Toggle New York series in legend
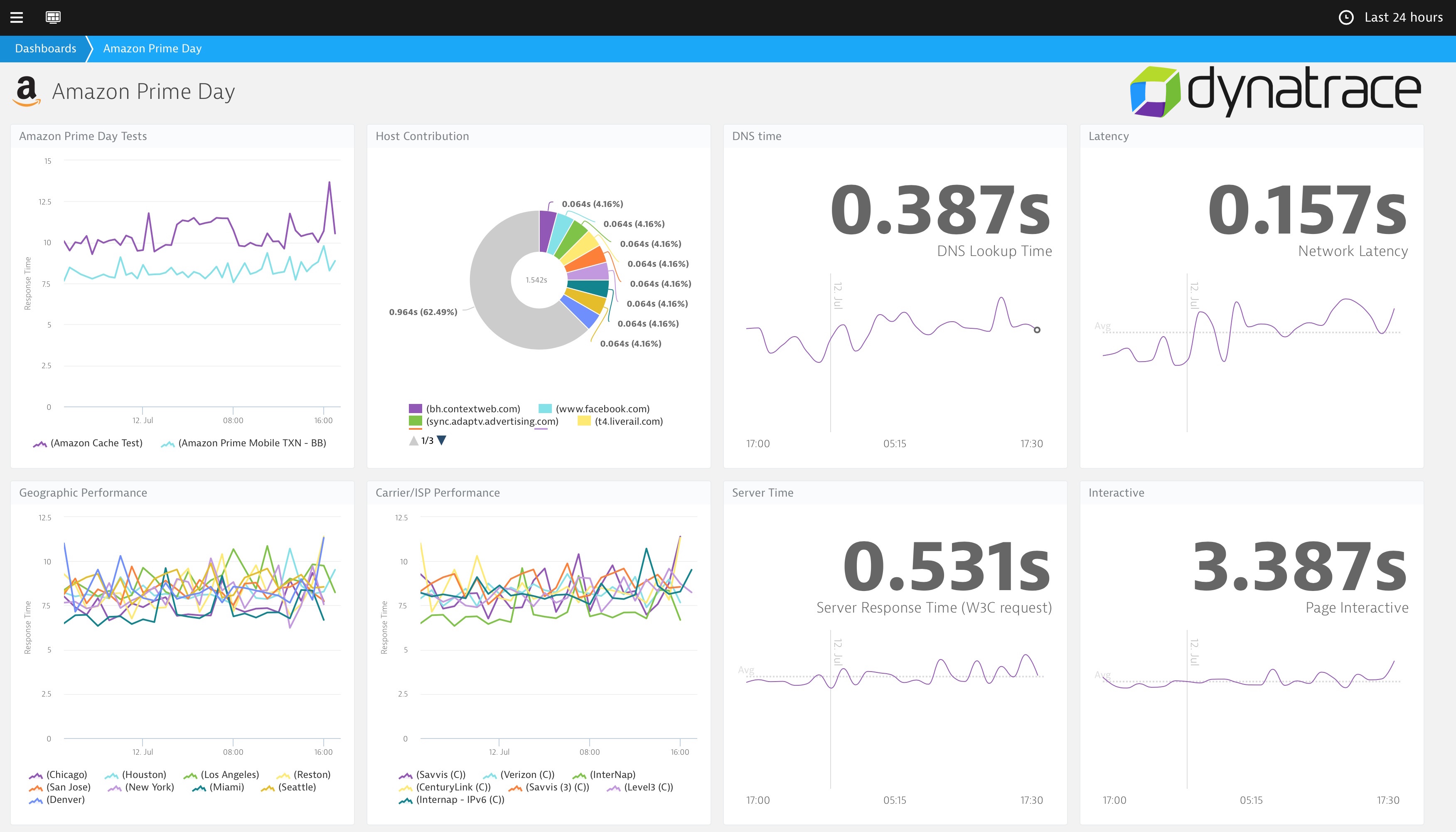Viewport: 1456px width, 832px height. pyautogui.click(x=140, y=787)
